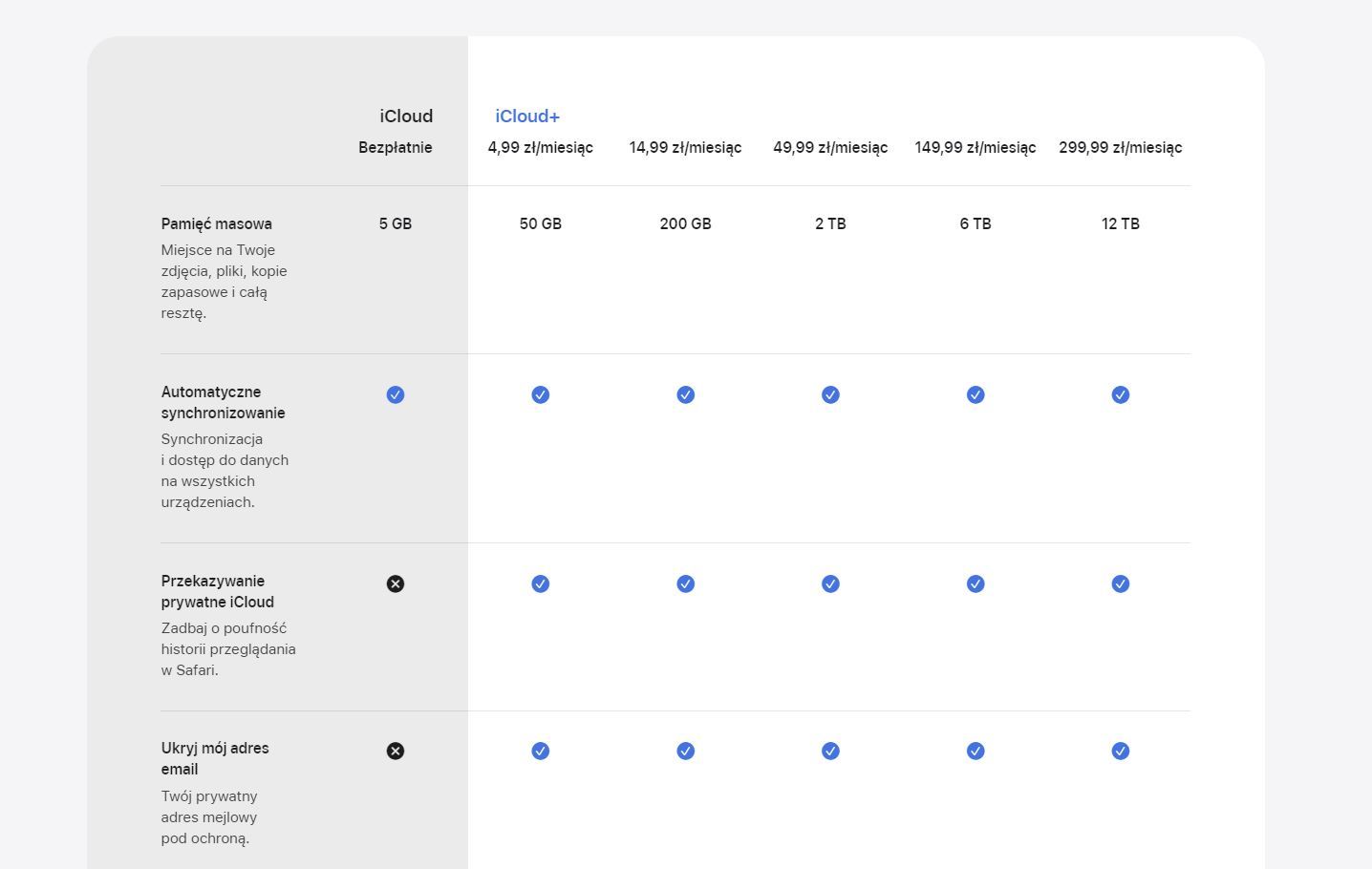Image resolution: width=1372 pixels, height=869 pixels.
Task: Click the 6 TB storage value
Action: (975, 223)
